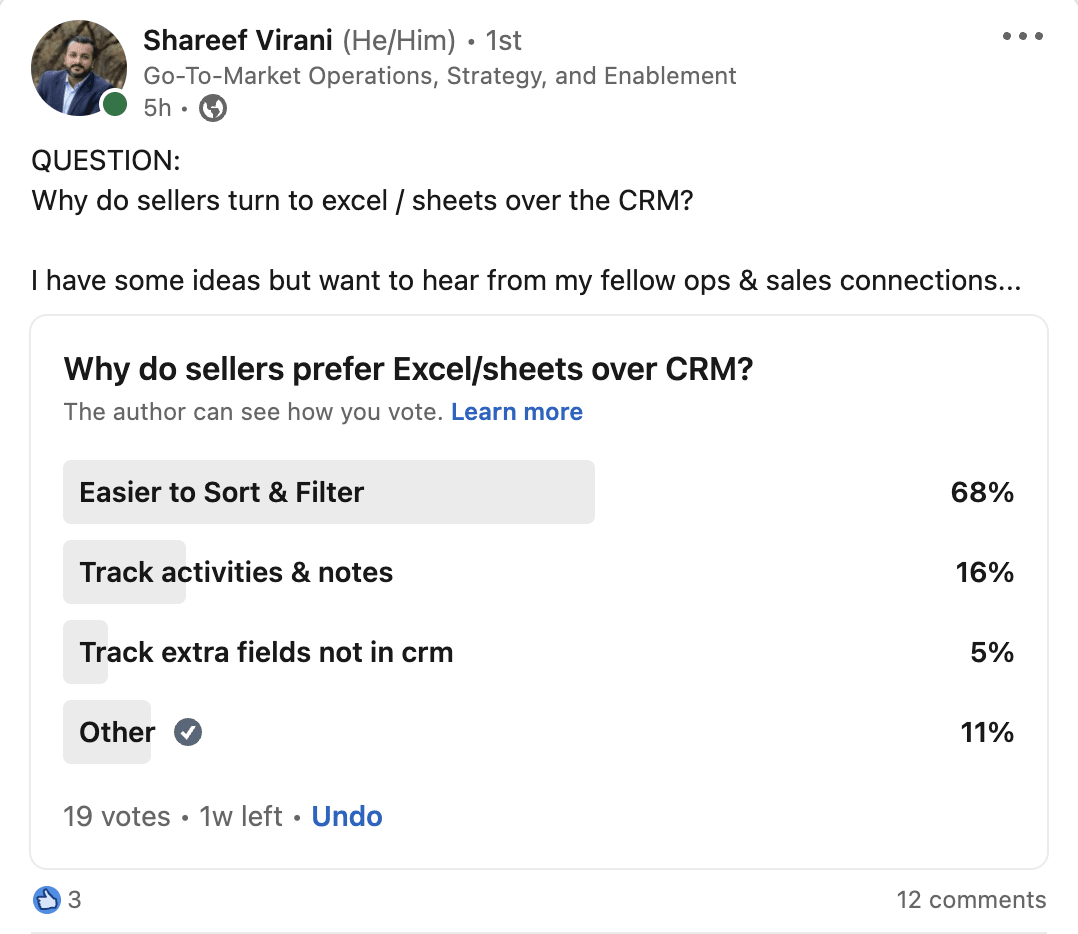Open the three-dot post options menu

coord(1022,37)
